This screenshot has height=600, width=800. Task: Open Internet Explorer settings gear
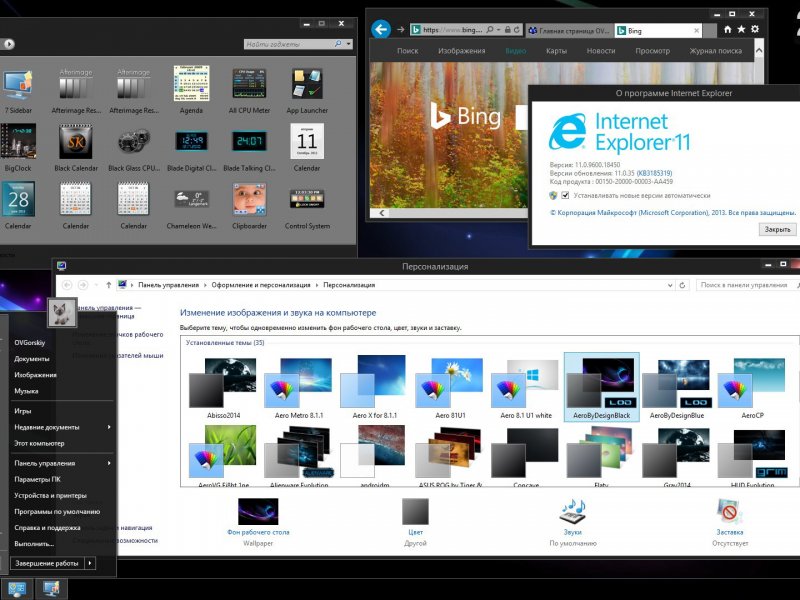pyautogui.click(x=755, y=30)
